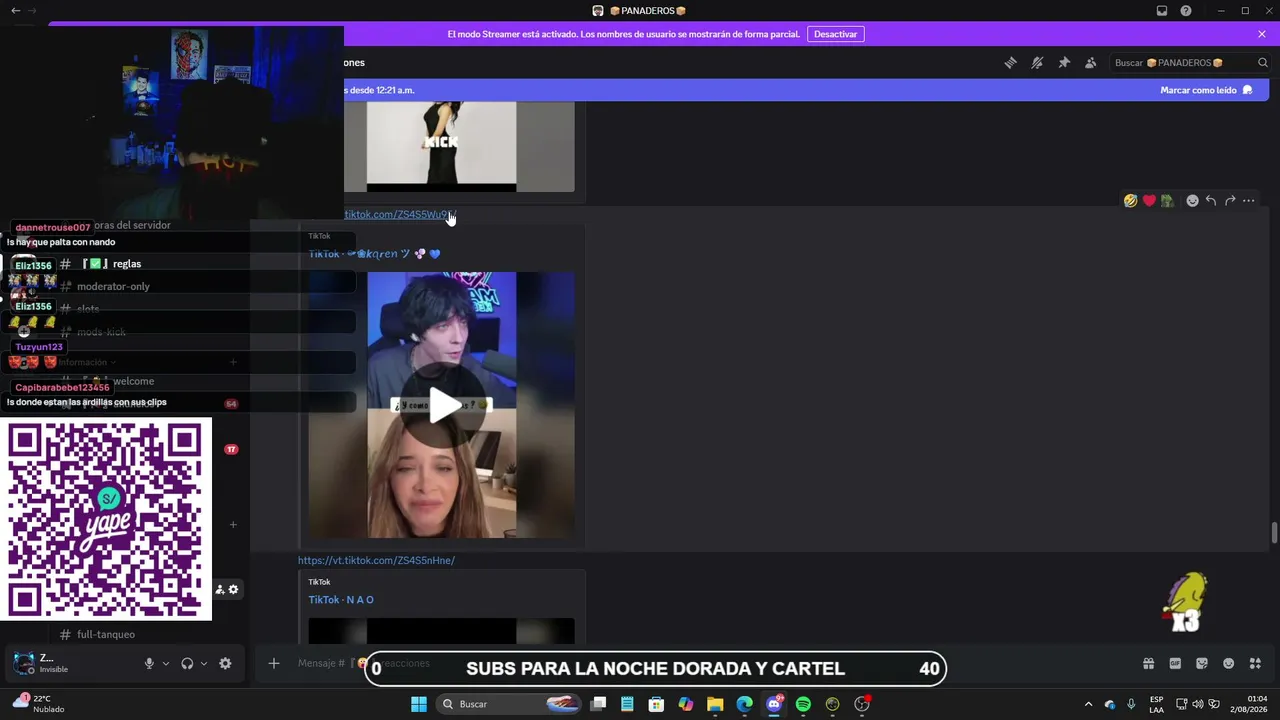Click the chat scrollbar thumb
The image size is (1280, 720).
1274,533
